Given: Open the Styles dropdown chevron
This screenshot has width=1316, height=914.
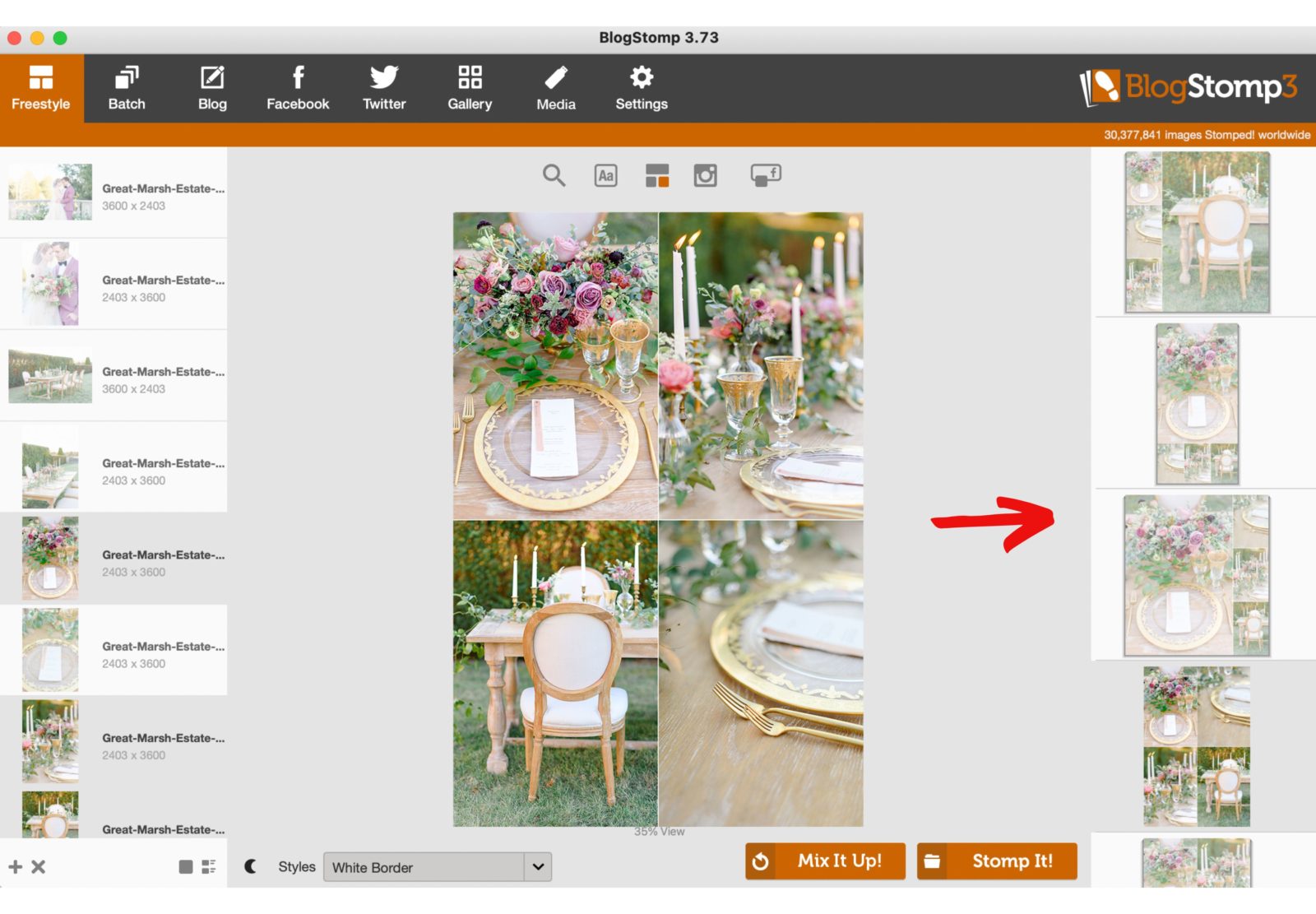Looking at the screenshot, I should point(538,867).
